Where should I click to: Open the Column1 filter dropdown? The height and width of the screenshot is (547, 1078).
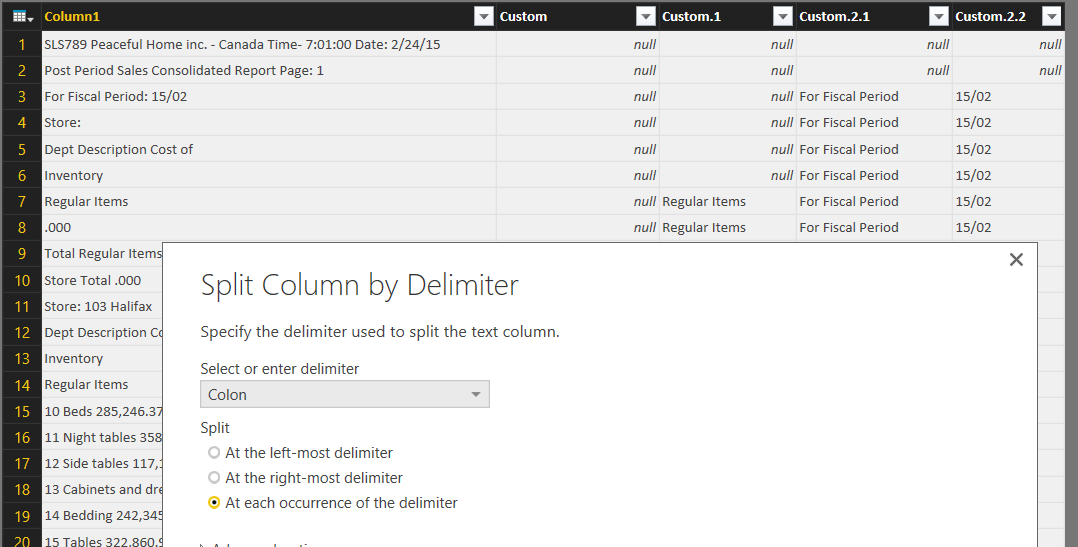[x=484, y=16]
